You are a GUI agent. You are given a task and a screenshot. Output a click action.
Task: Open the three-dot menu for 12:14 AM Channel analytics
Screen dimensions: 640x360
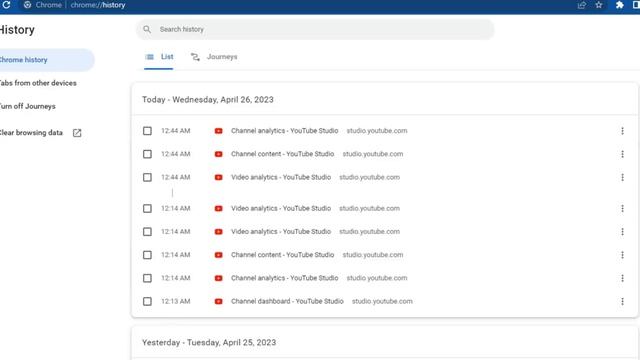pyautogui.click(x=622, y=278)
